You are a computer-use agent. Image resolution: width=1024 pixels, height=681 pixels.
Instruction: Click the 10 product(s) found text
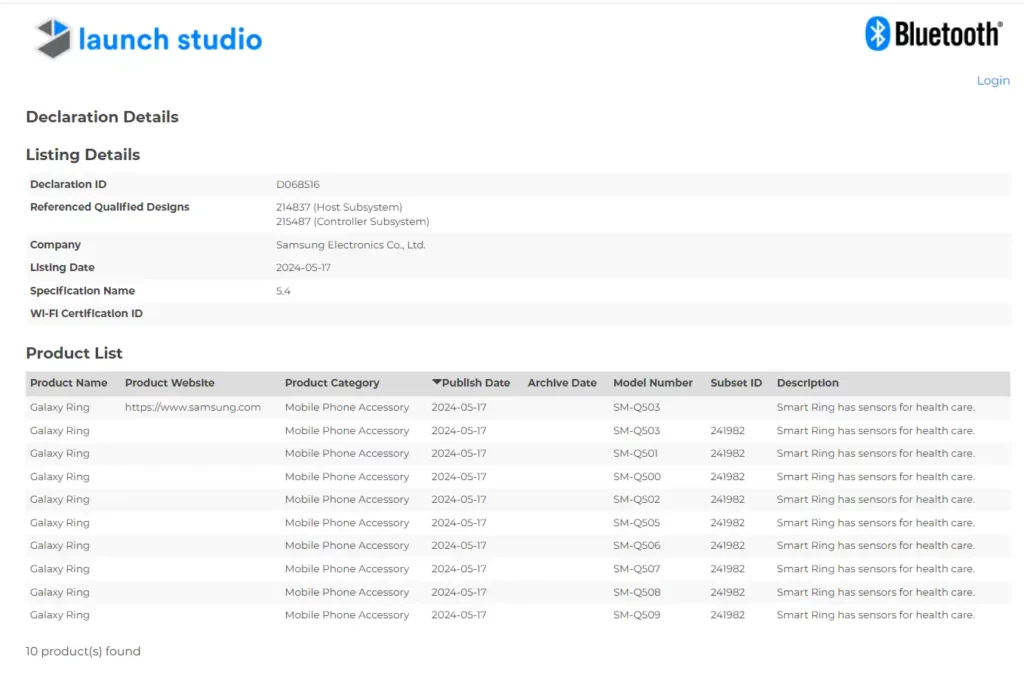(83, 651)
